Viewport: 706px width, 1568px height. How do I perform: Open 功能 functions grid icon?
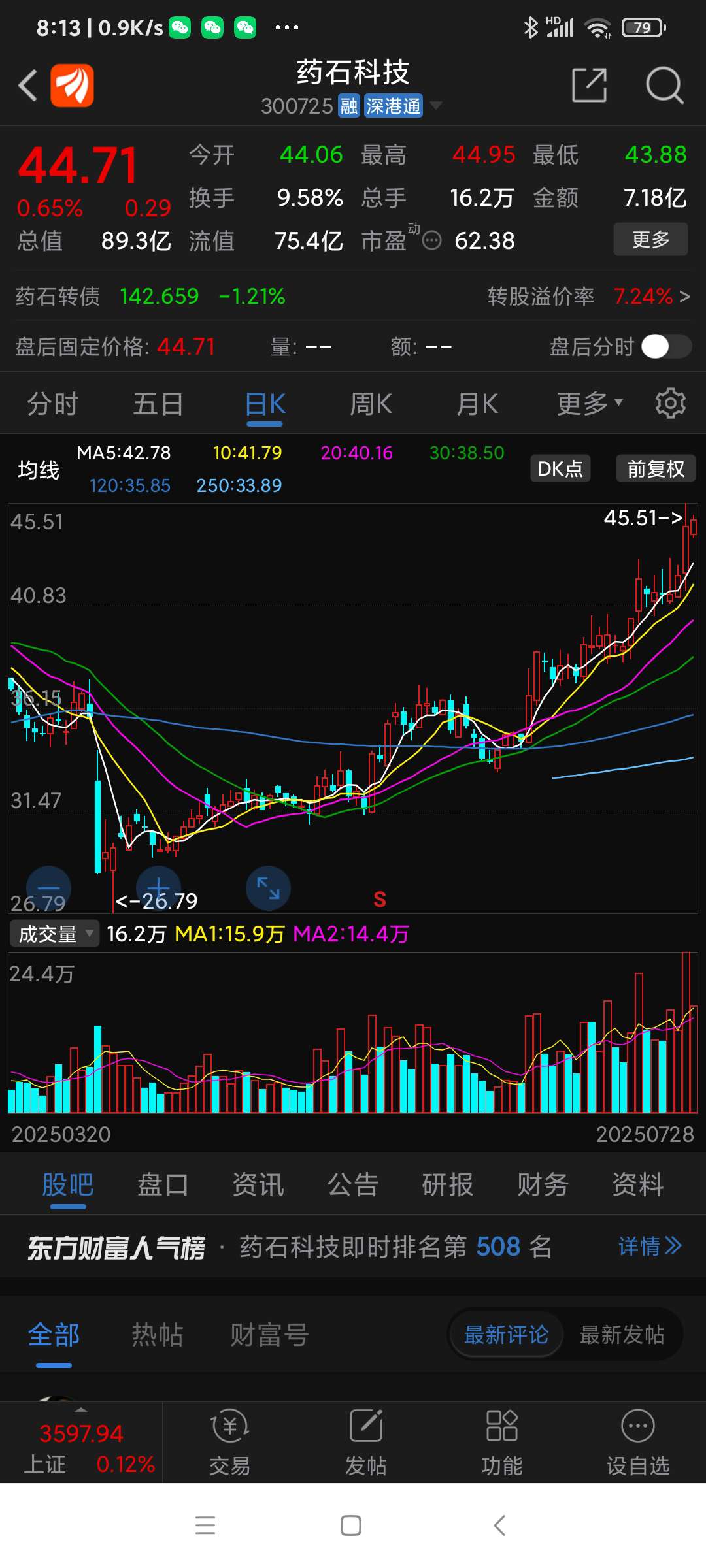click(x=502, y=1443)
